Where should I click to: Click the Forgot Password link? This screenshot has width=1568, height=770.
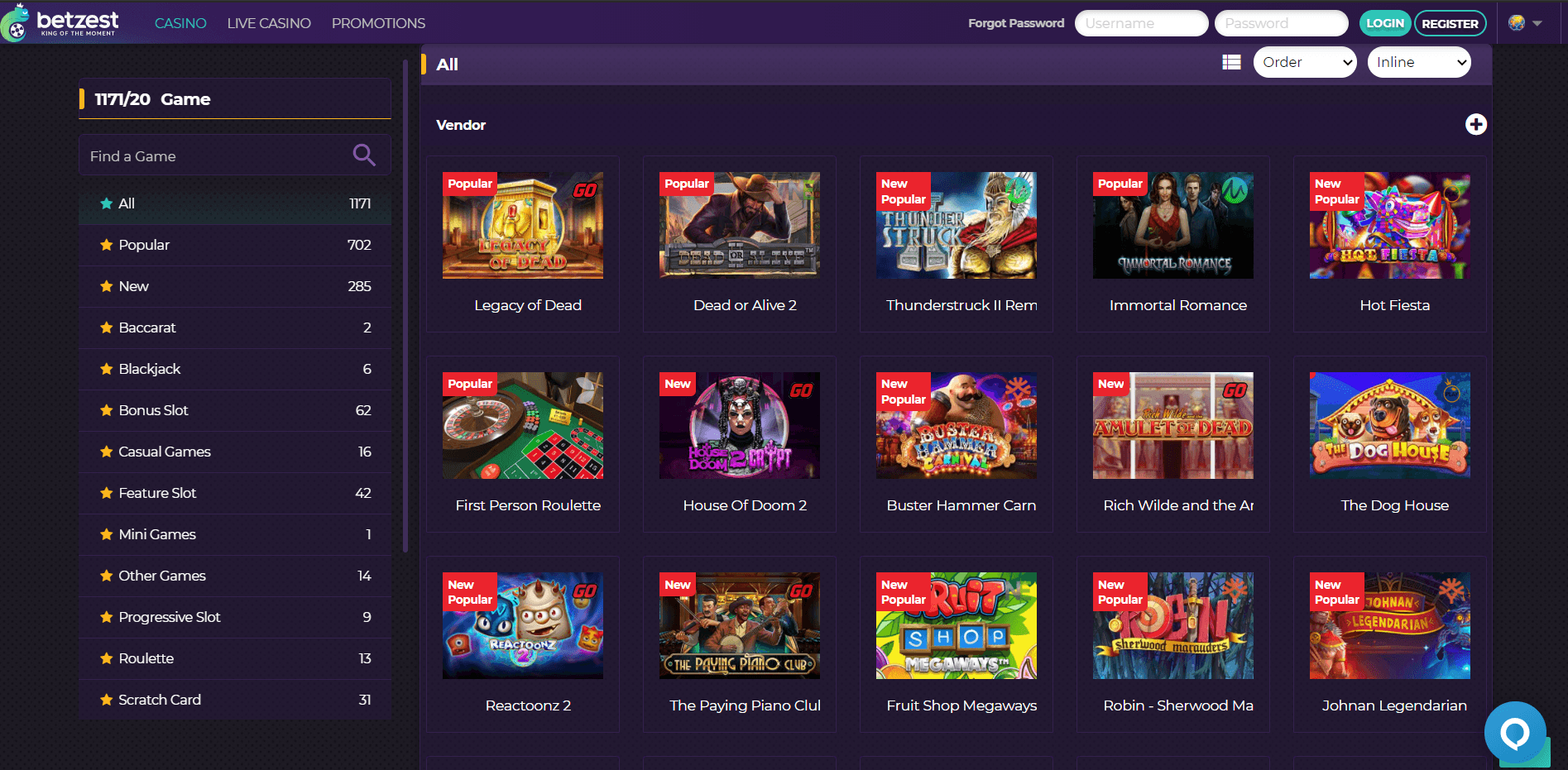point(1015,23)
